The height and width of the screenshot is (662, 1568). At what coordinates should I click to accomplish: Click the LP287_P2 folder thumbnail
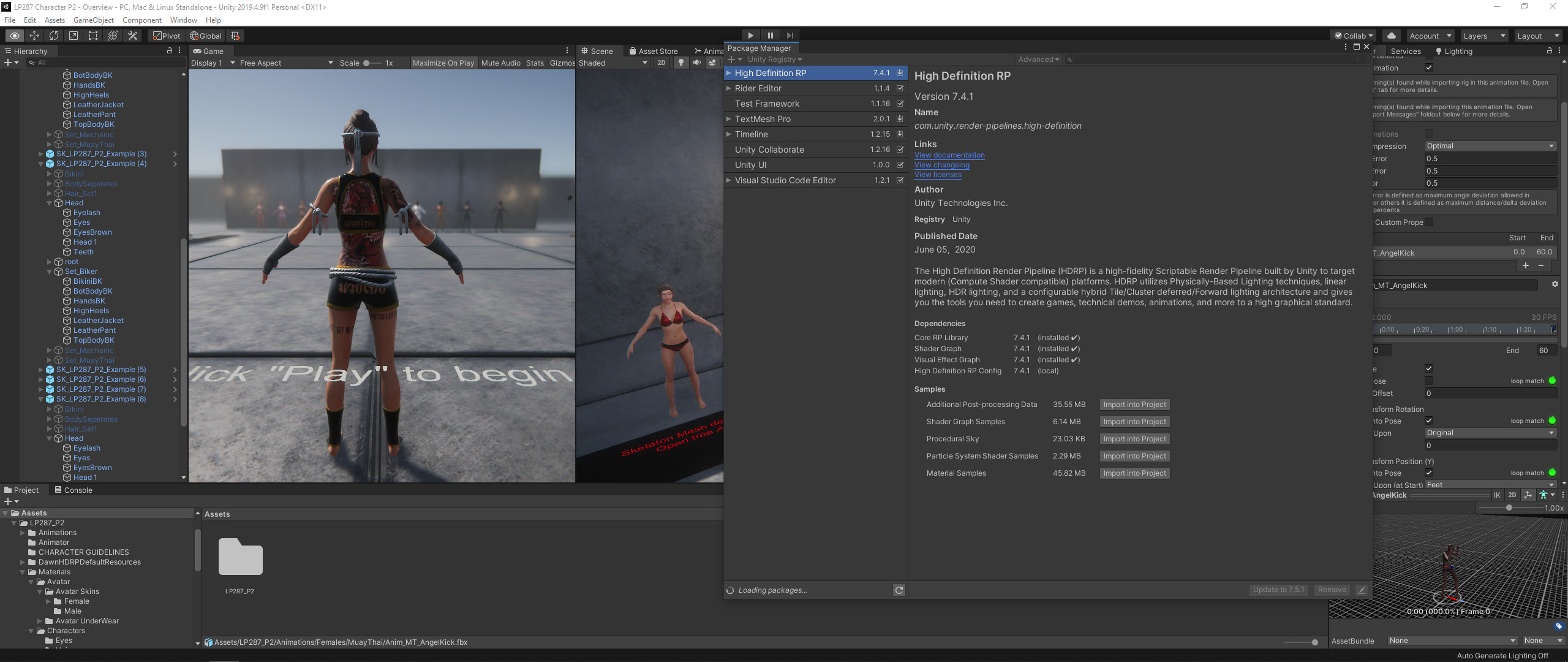click(x=240, y=557)
